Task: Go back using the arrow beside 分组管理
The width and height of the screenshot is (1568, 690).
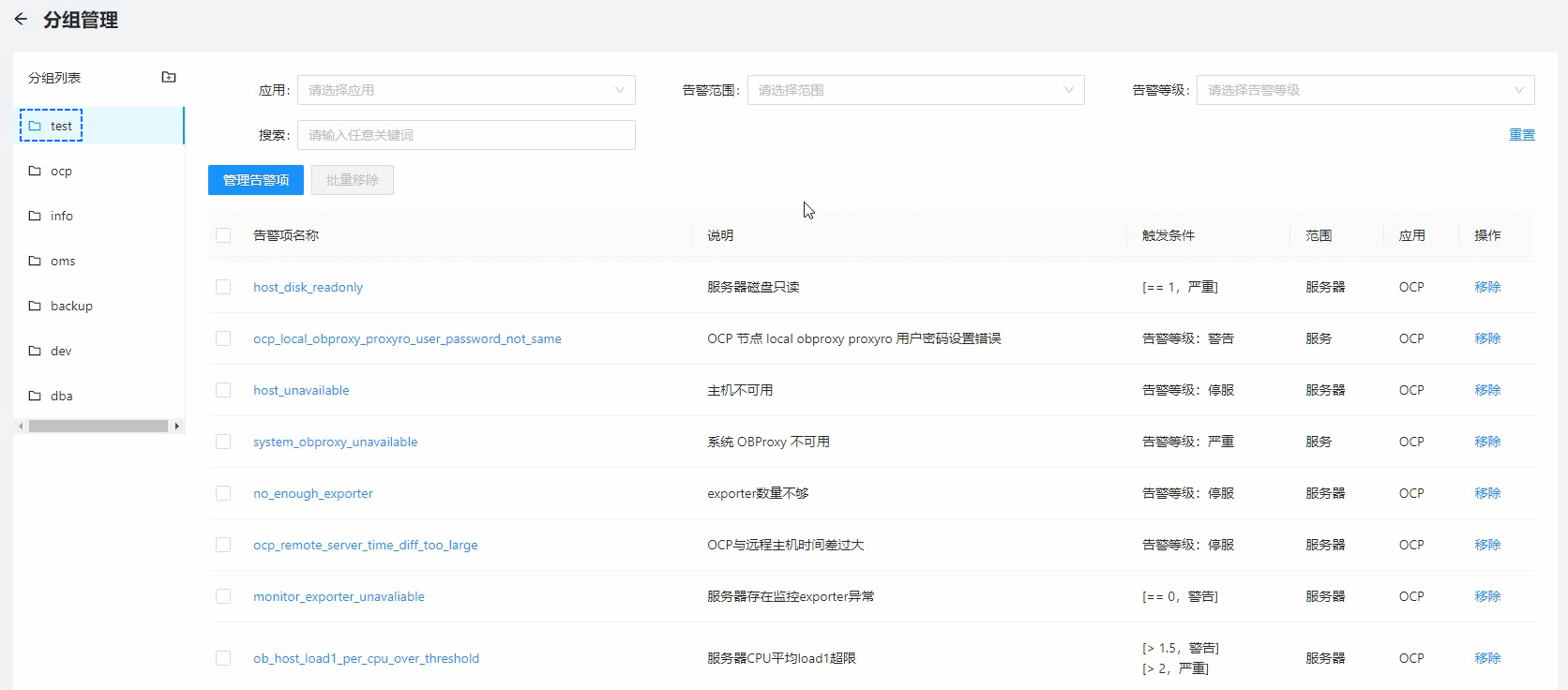Action: [21, 20]
